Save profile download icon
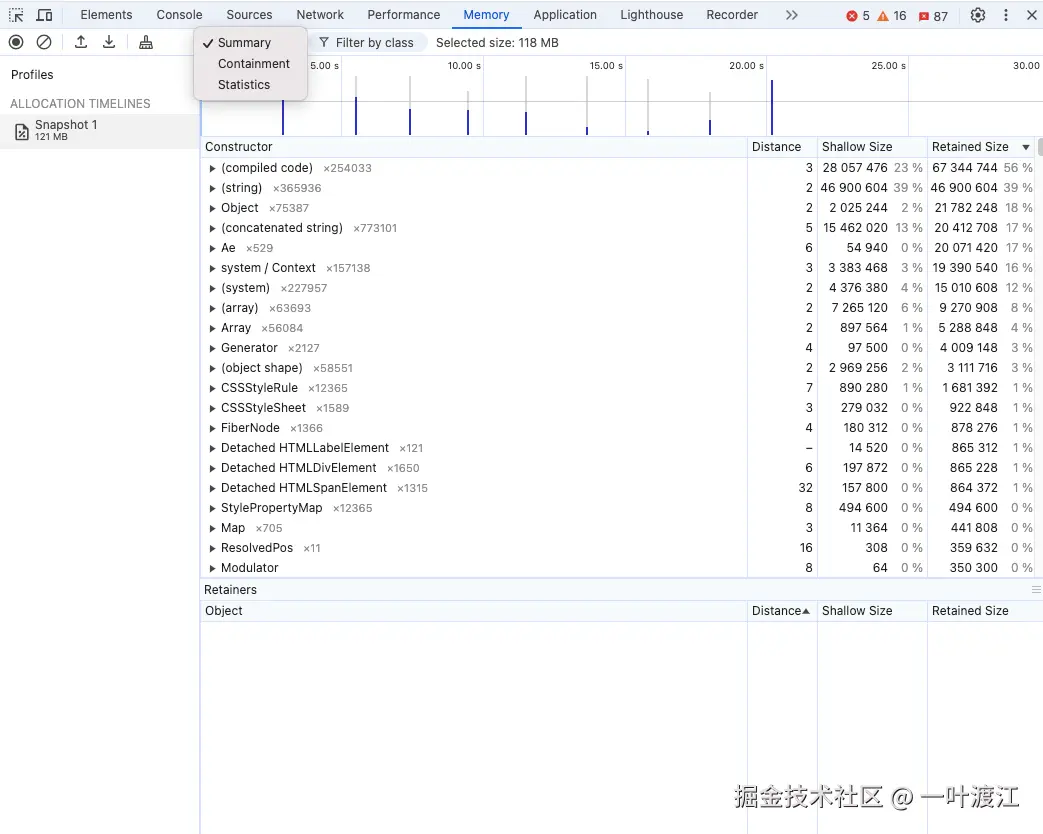This screenshot has height=834, width=1043. click(109, 43)
